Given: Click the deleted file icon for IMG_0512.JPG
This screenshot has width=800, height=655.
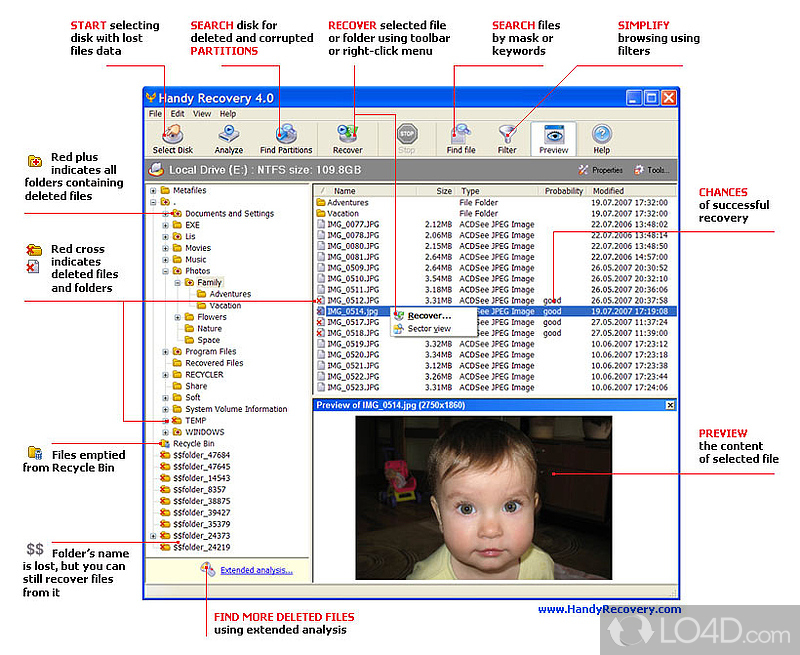Looking at the screenshot, I should coord(320,301).
